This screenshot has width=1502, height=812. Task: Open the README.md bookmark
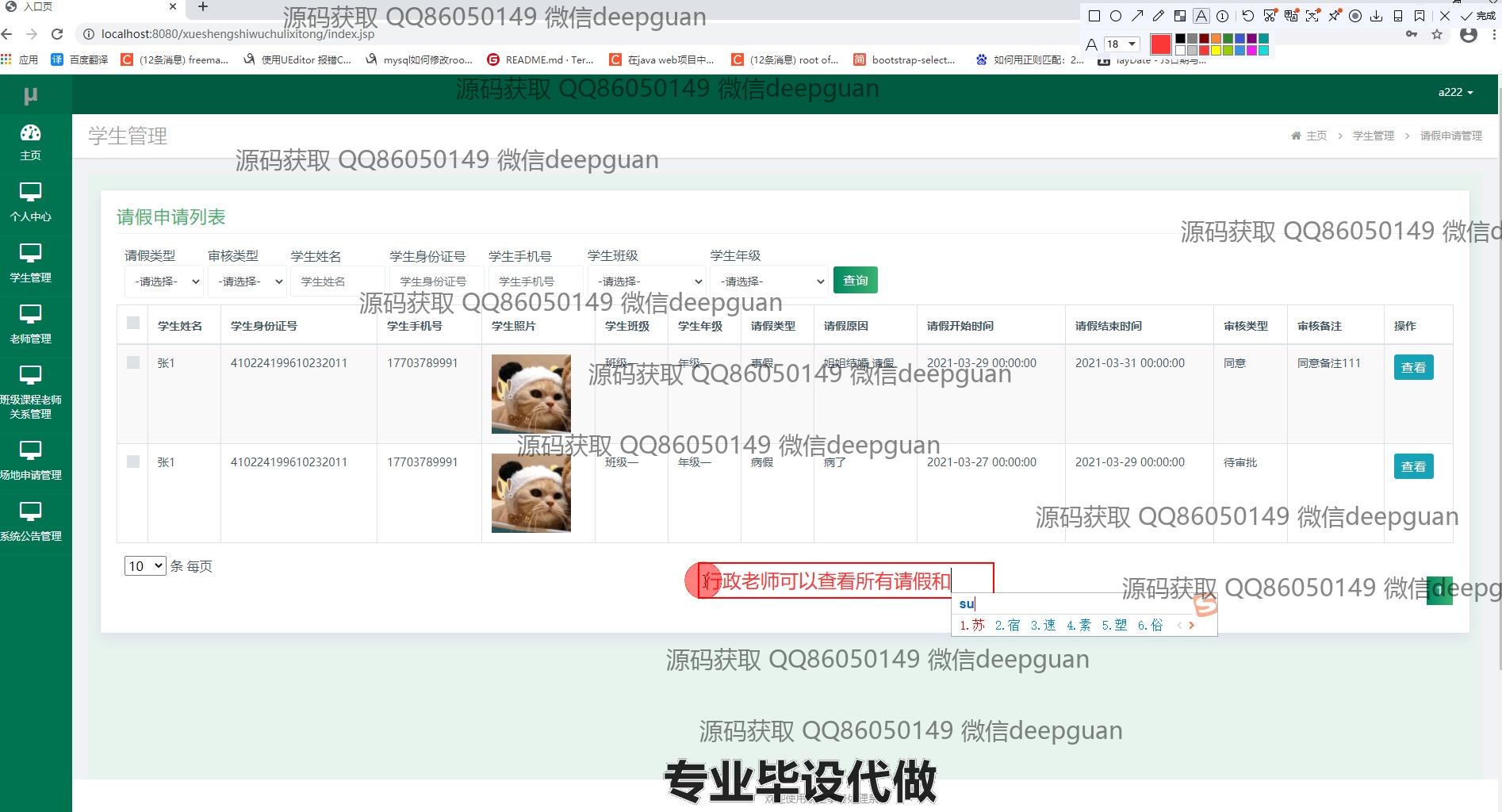[540, 59]
